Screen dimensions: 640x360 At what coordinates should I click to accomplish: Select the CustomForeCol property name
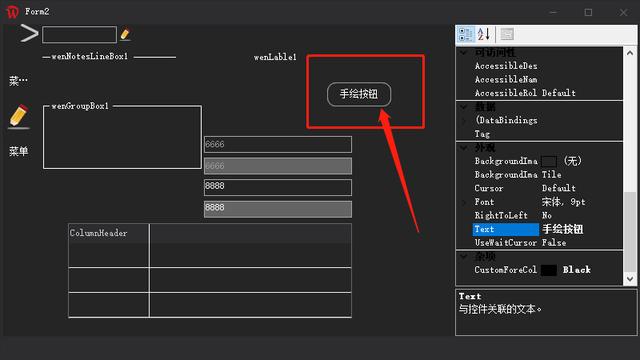click(506, 270)
